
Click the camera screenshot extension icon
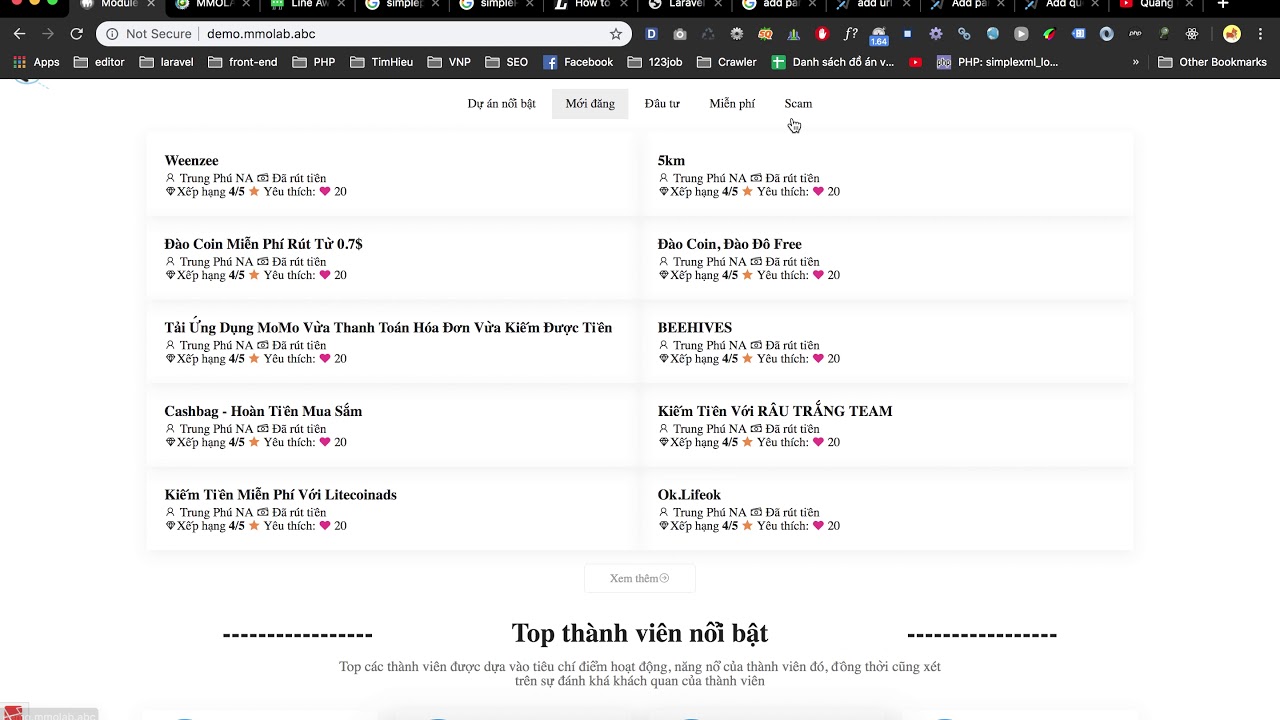point(680,34)
